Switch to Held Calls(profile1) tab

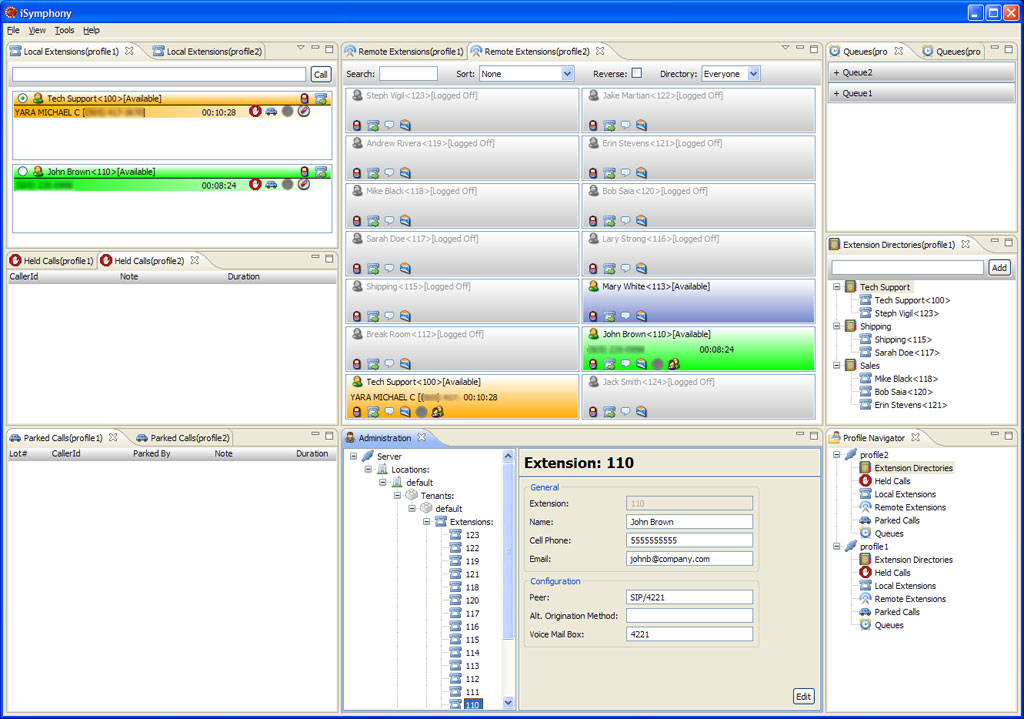(x=51, y=261)
